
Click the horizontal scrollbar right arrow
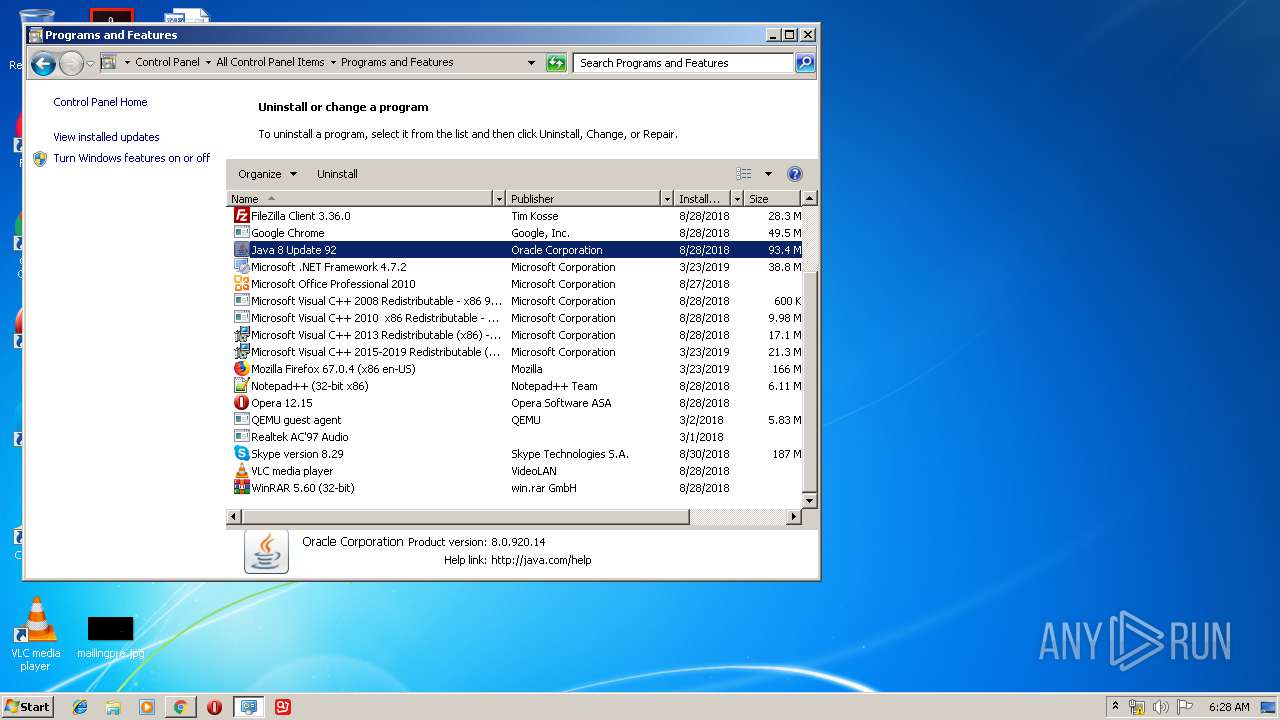[x=794, y=517]
